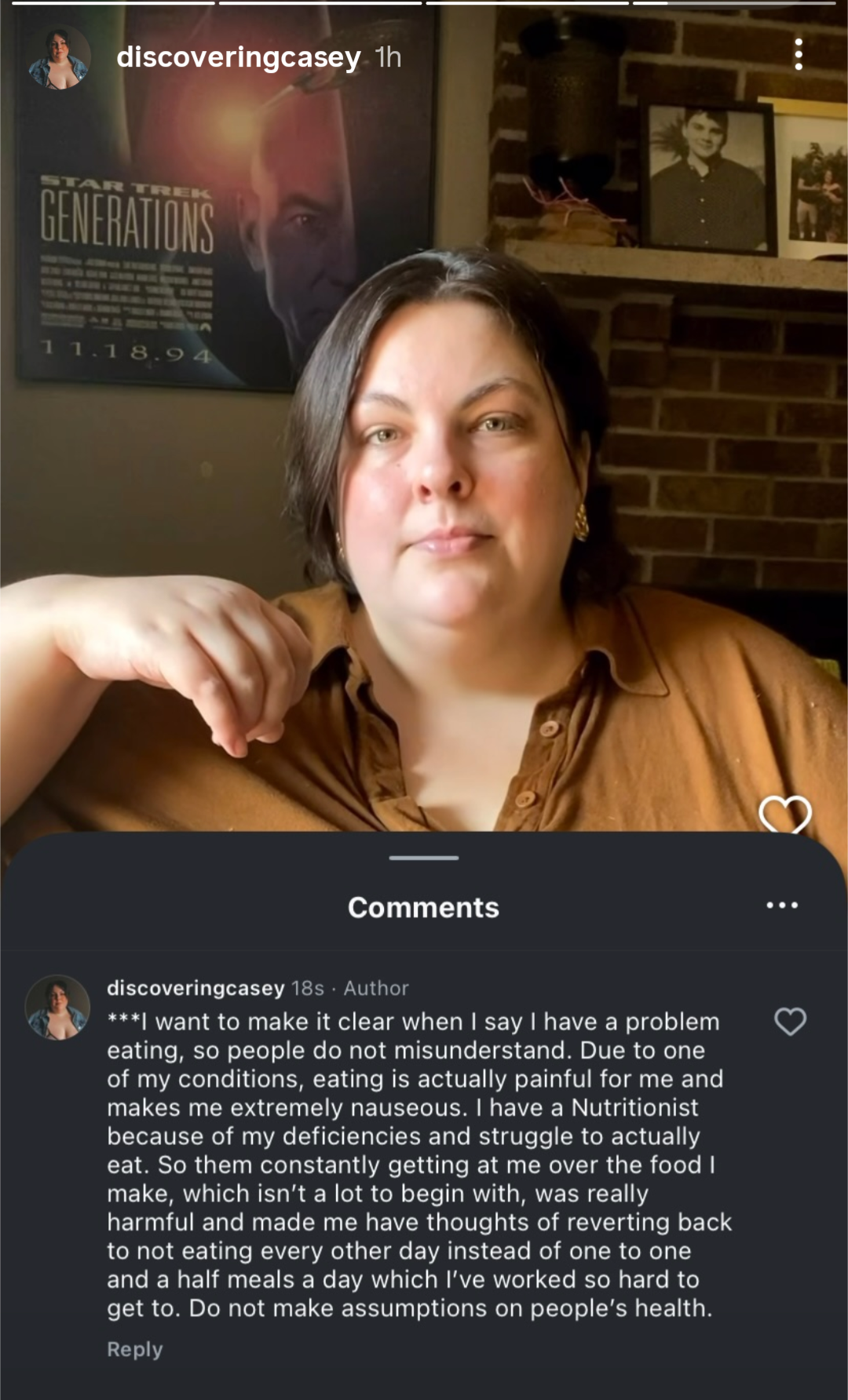The width and height of the screenshot is (848, 1400).
Task: Select the third story progress segment
Action: pos(528,2)
